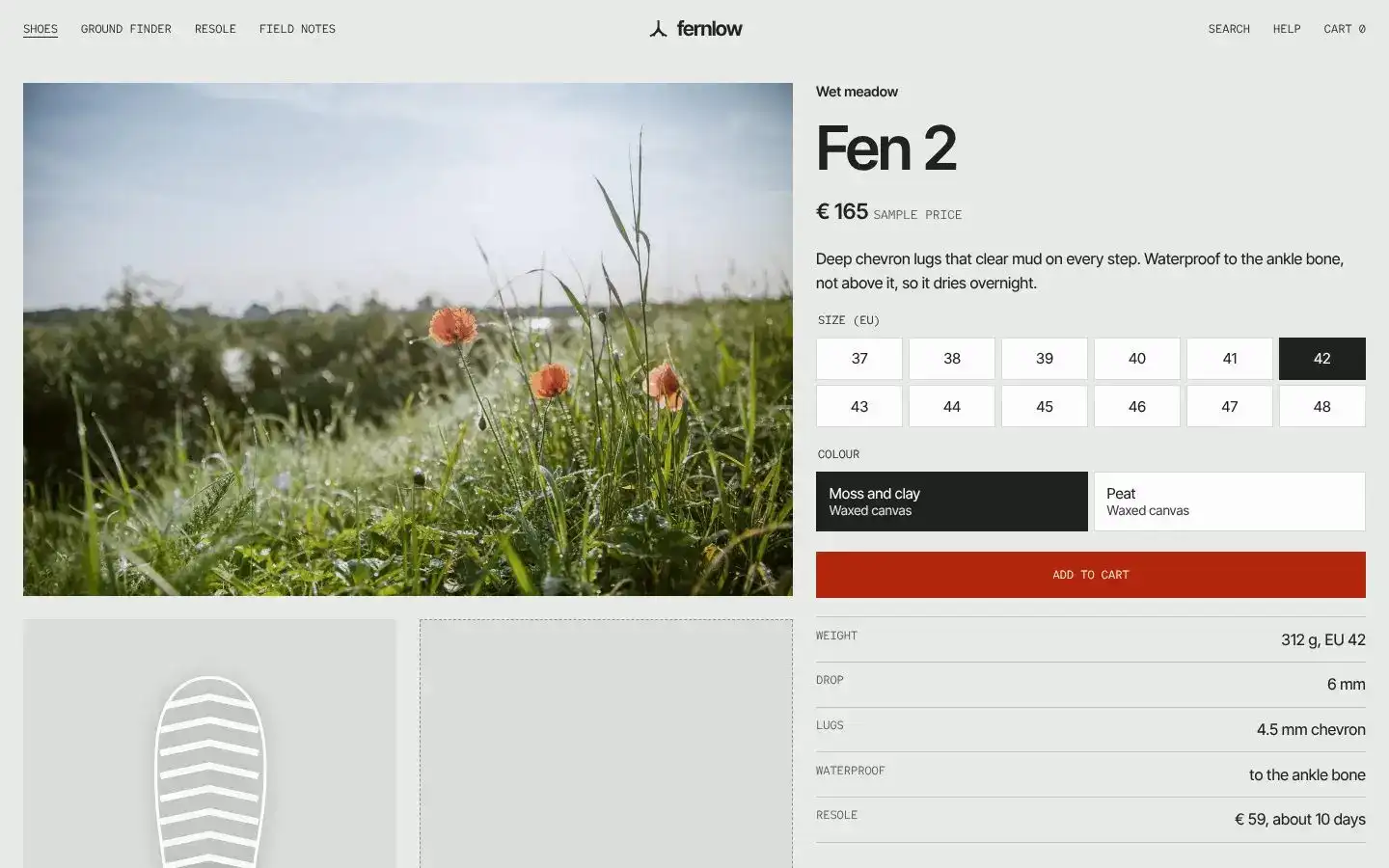Open the wet meadow poppy photo
Image resolution: width=1389 pixels, height=868 pixels.
pos(408,339)
